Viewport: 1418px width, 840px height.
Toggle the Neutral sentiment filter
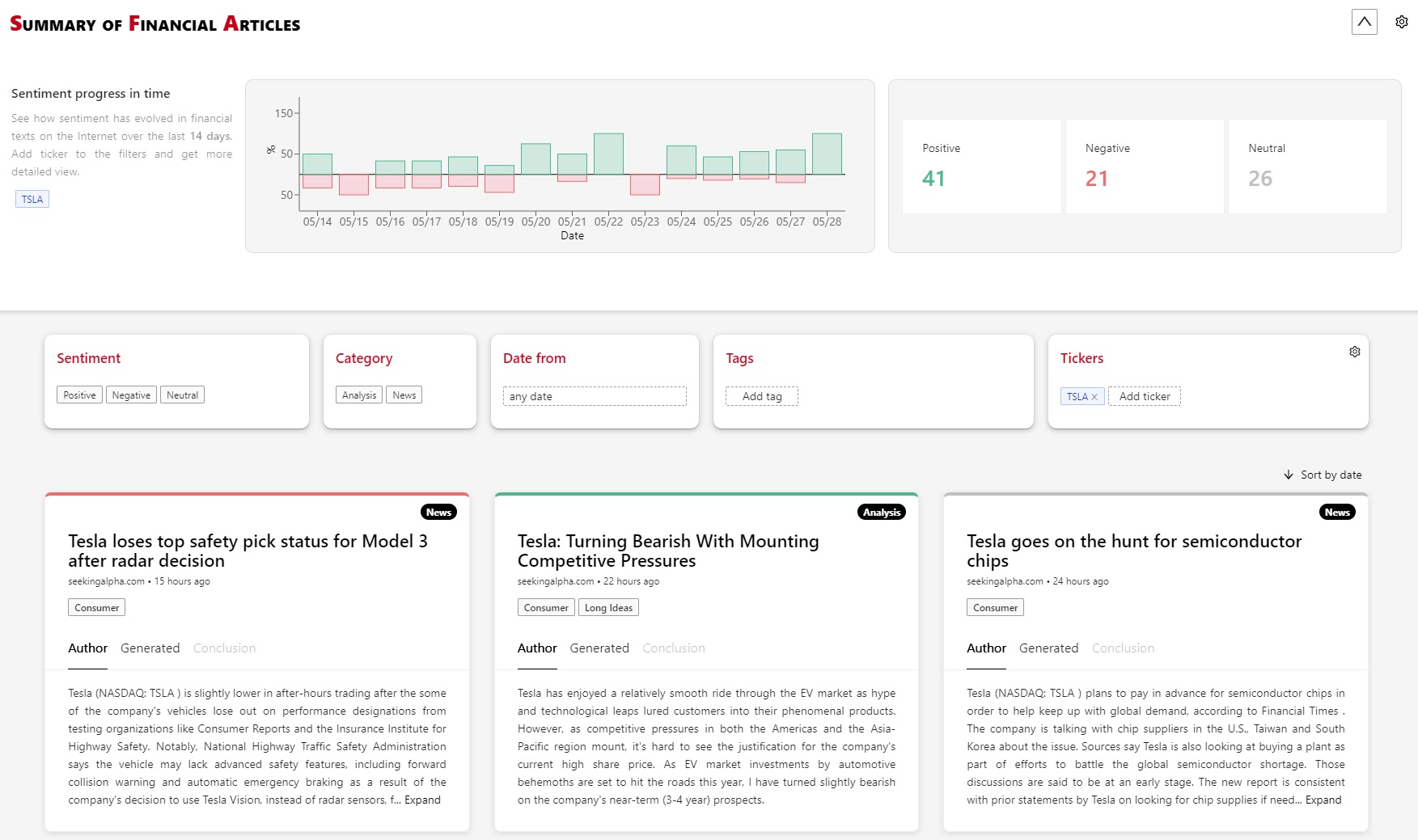point(182,395)
